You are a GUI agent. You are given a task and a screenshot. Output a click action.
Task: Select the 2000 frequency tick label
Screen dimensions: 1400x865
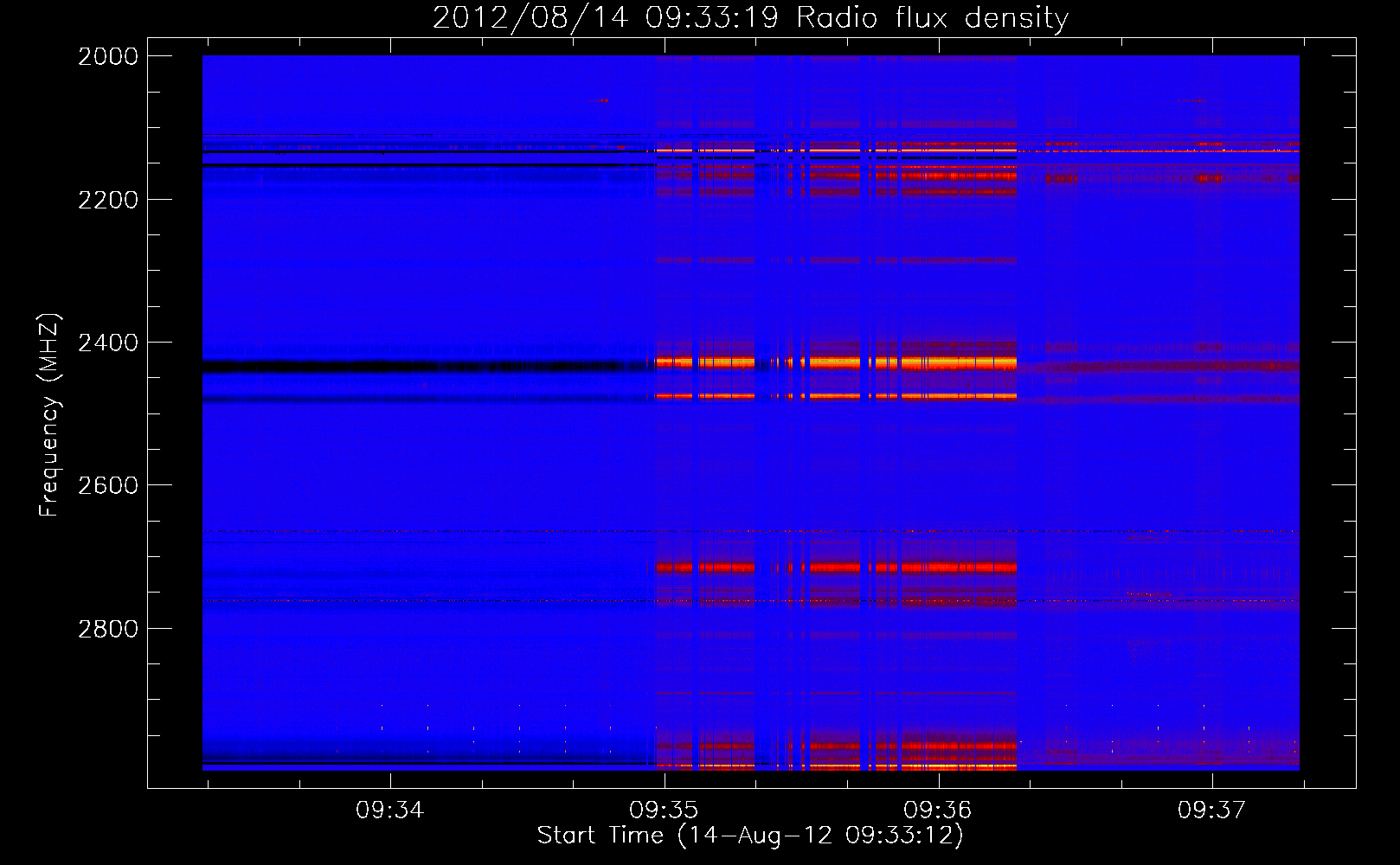point(108,56)
